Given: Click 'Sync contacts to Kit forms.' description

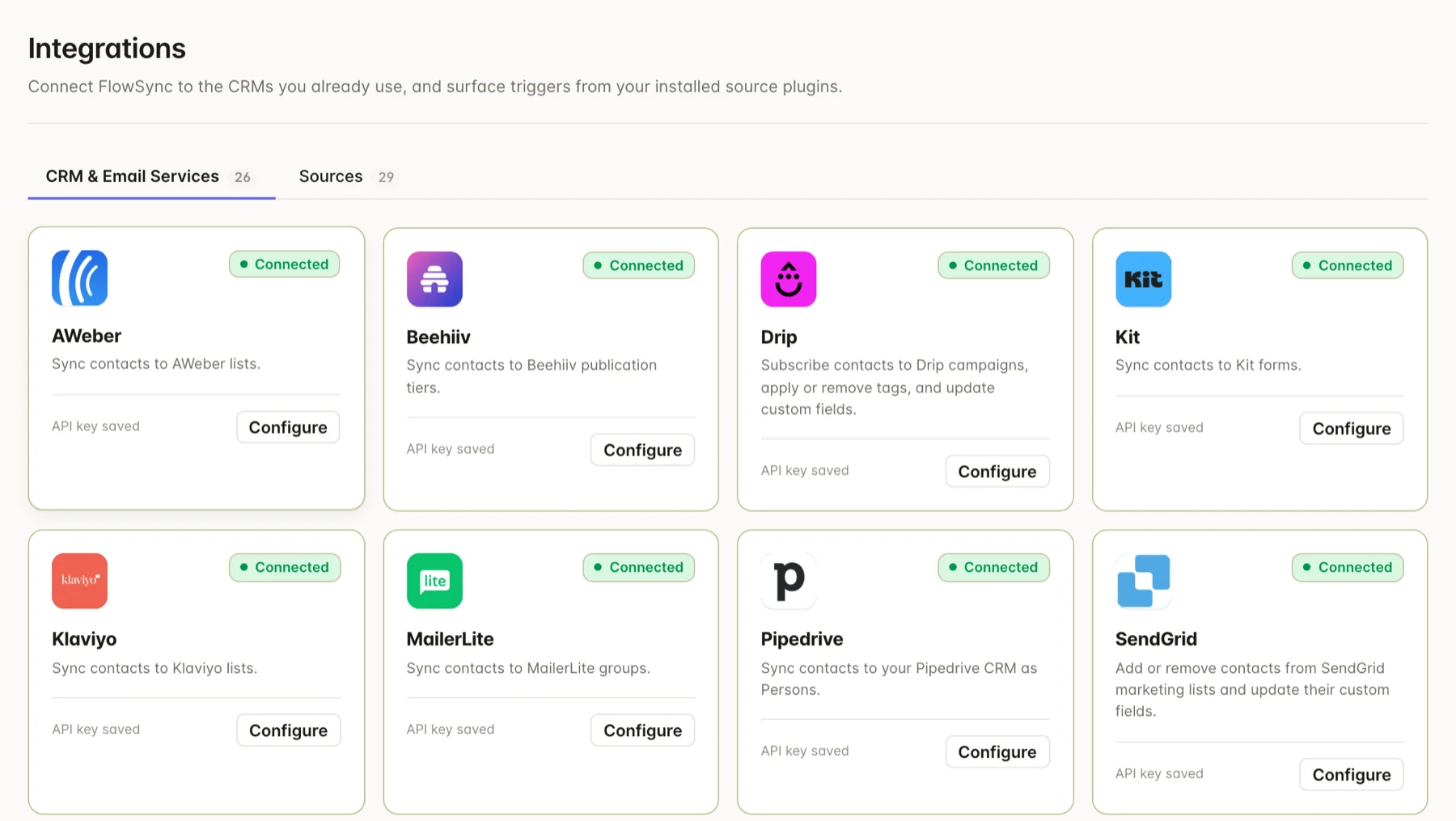Looking at the screenshot, I should pos(1208,366).
